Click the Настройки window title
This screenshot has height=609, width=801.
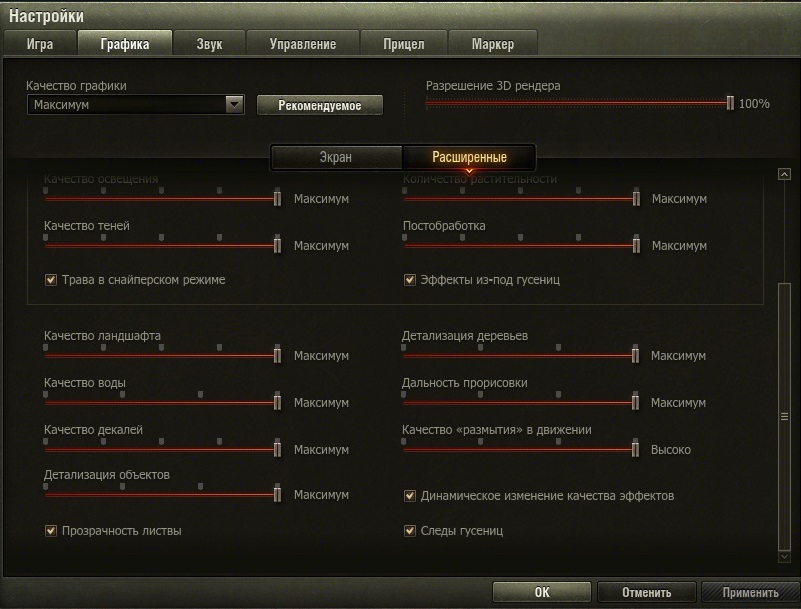point(46,16)
